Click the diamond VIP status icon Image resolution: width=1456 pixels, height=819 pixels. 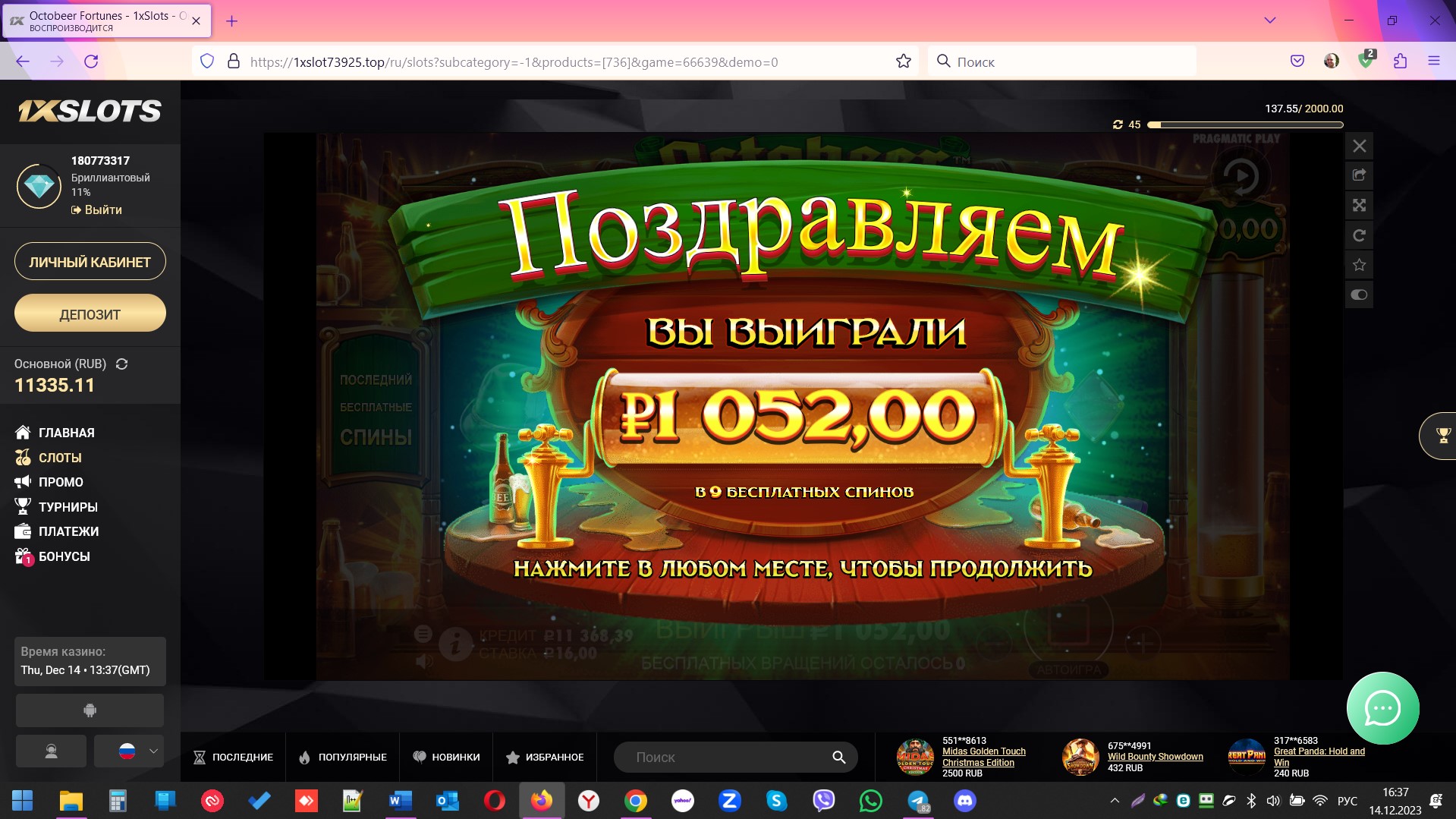(39, 185)
